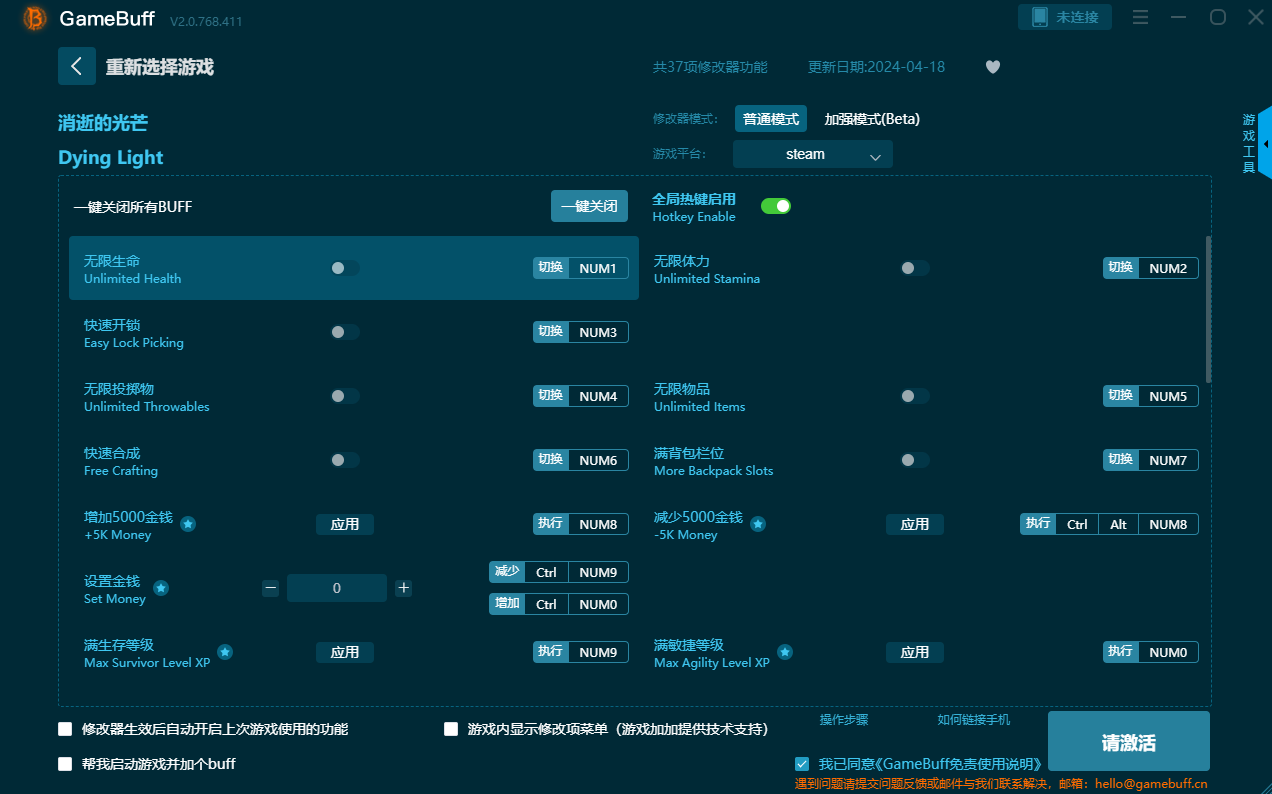Click NUM8 hotkey for +5K Money
The image size is (1272, 794).
click(x=598, y=524)
